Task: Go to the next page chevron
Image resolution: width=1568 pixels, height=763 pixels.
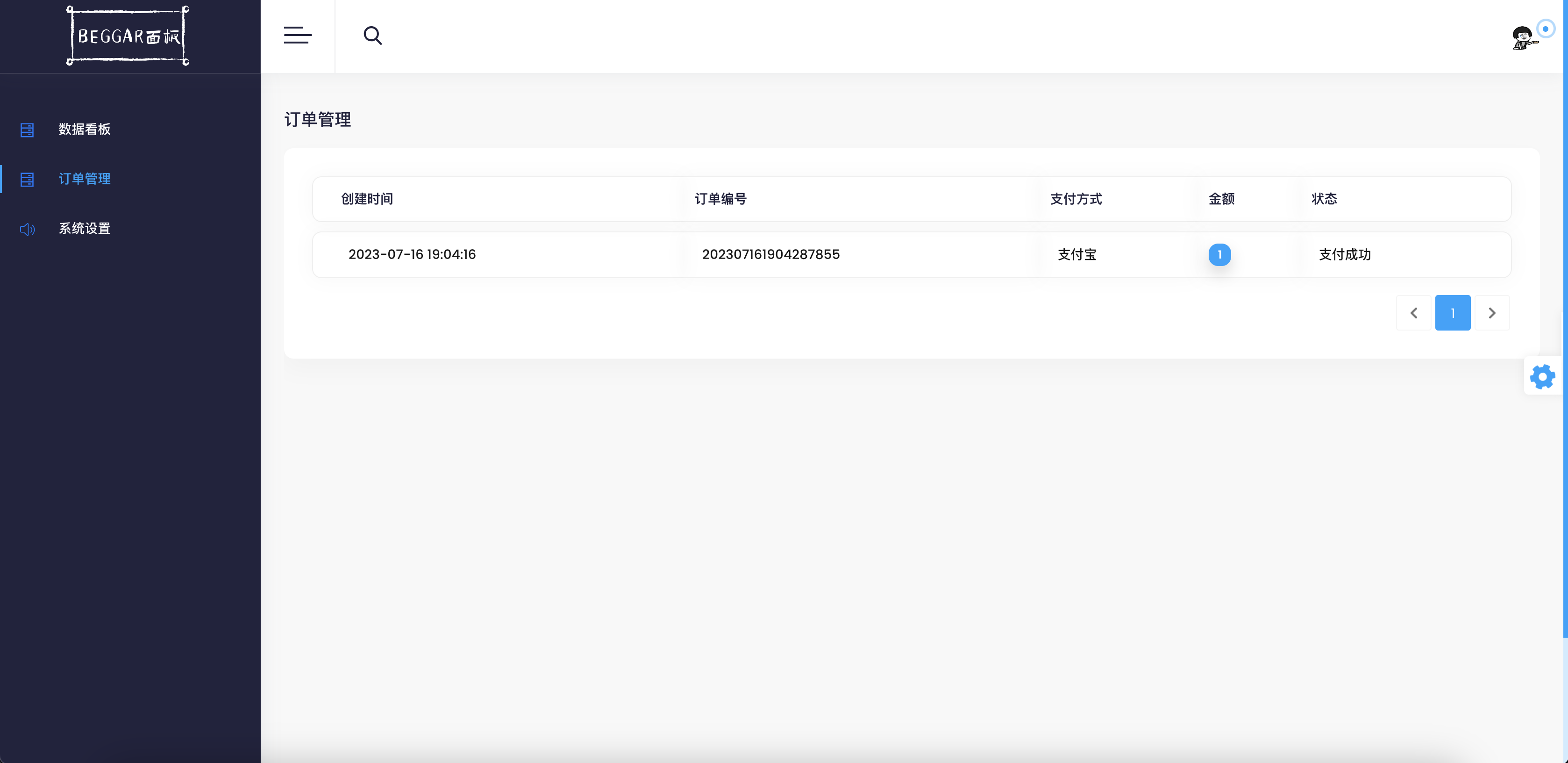Action: (x=1492, y=312)
